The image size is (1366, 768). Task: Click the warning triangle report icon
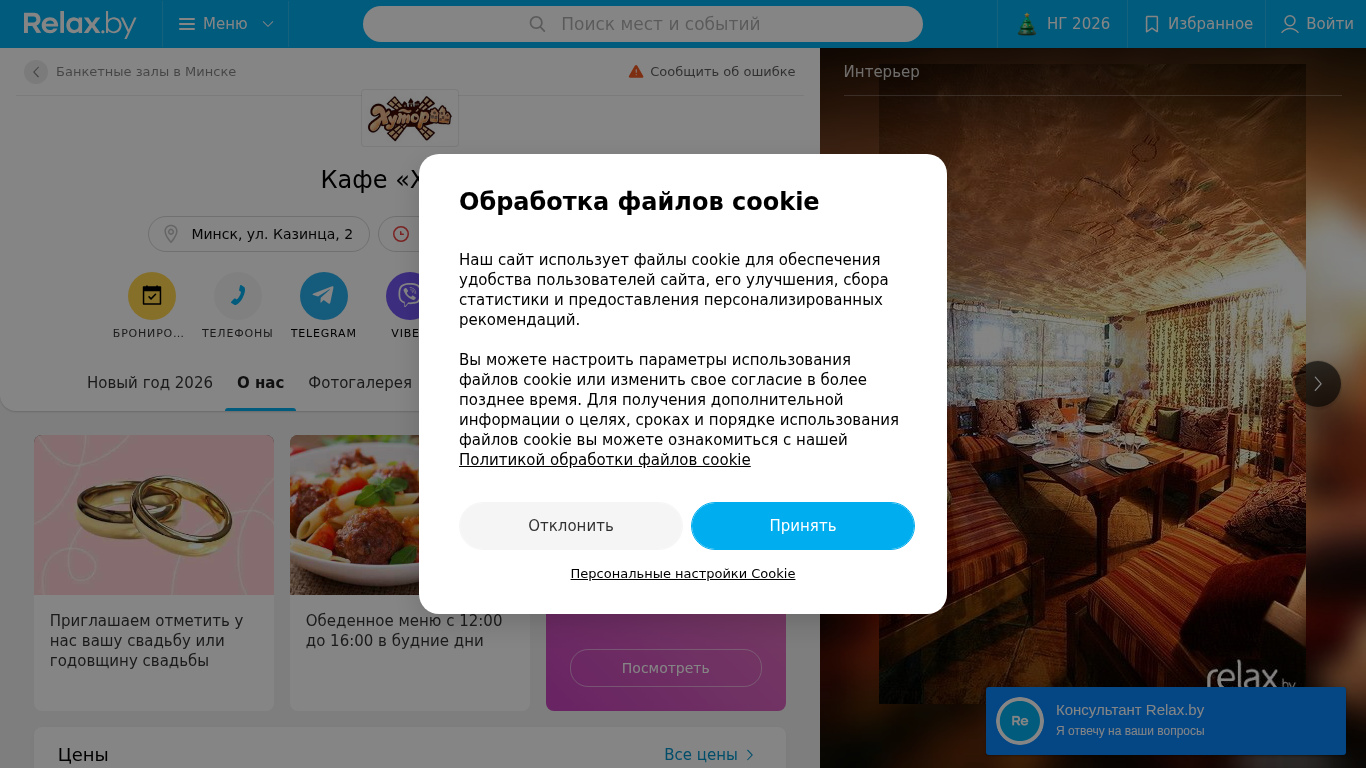coord(636,72)
